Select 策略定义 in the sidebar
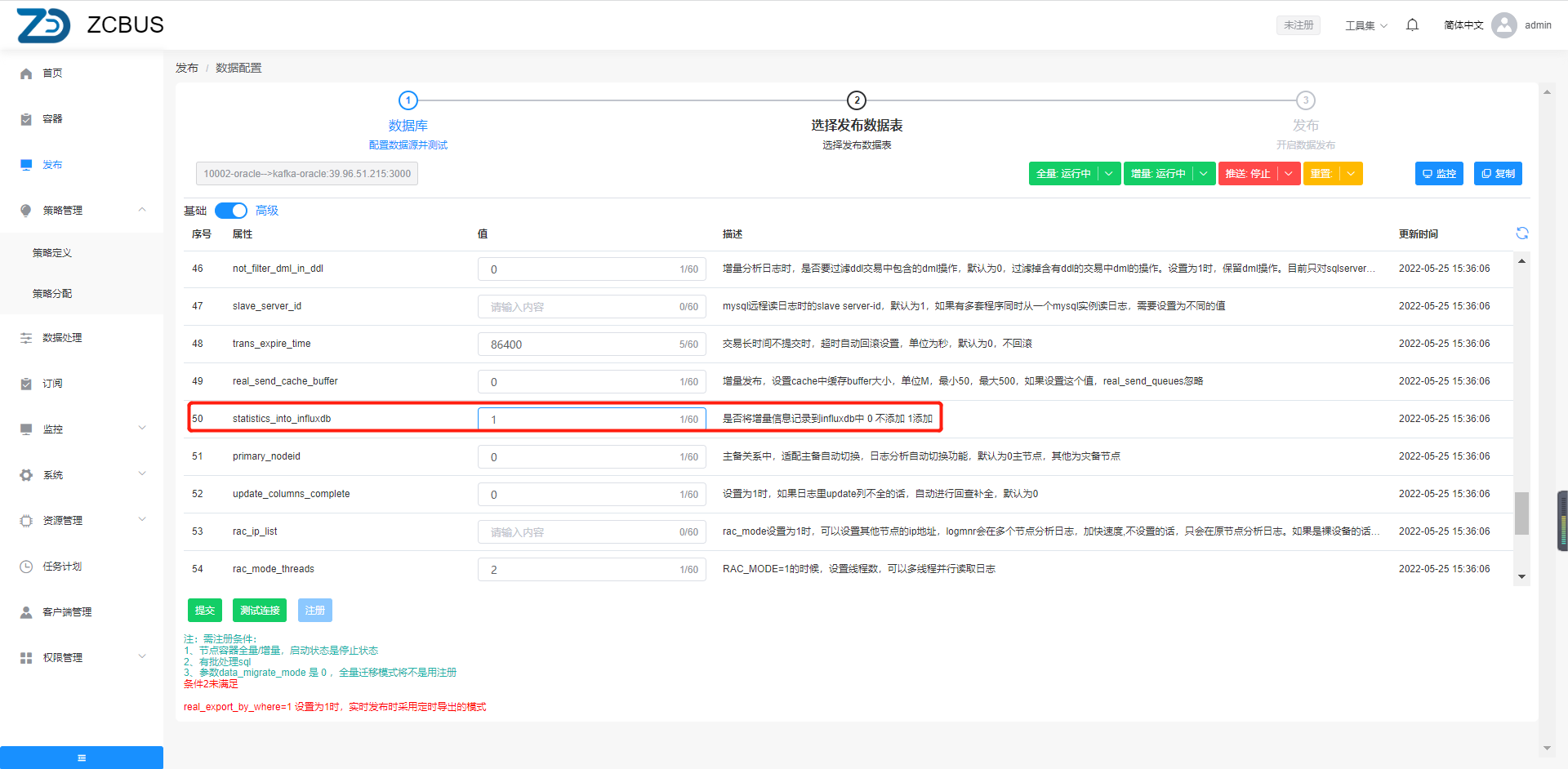 click(52, 253)
